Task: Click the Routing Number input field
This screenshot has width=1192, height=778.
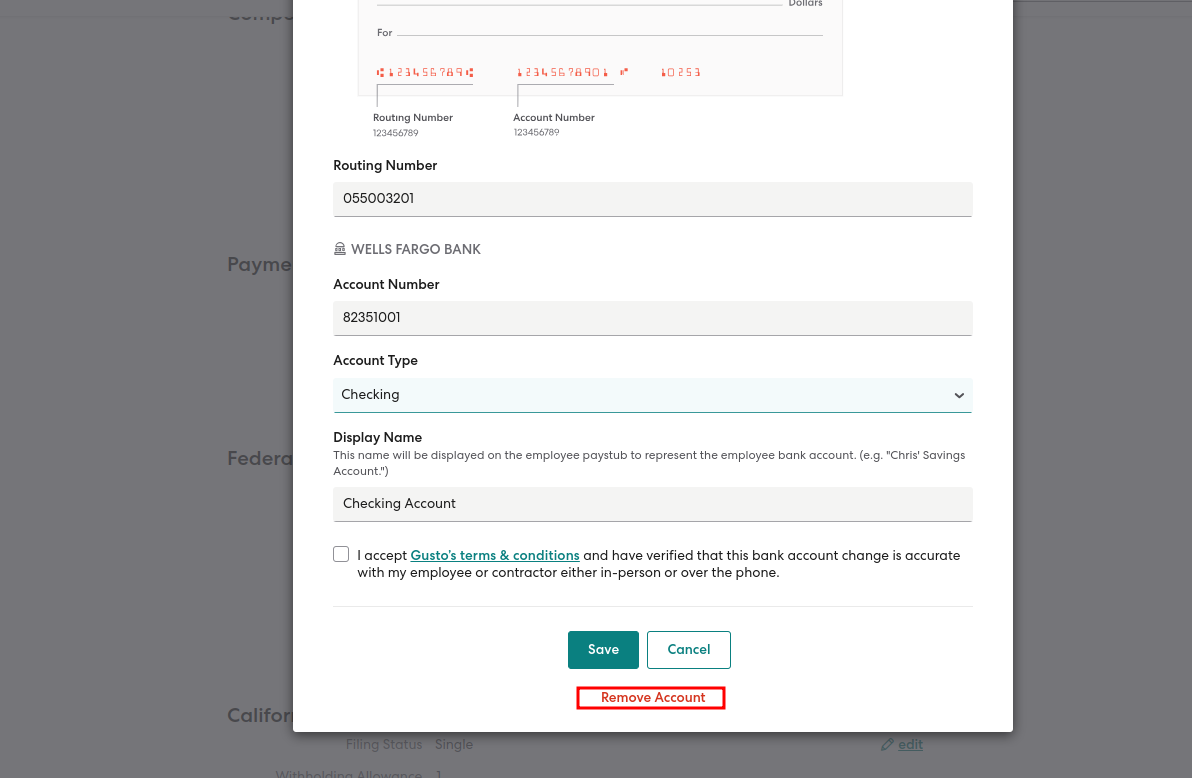Action: (x=652, y=199)
